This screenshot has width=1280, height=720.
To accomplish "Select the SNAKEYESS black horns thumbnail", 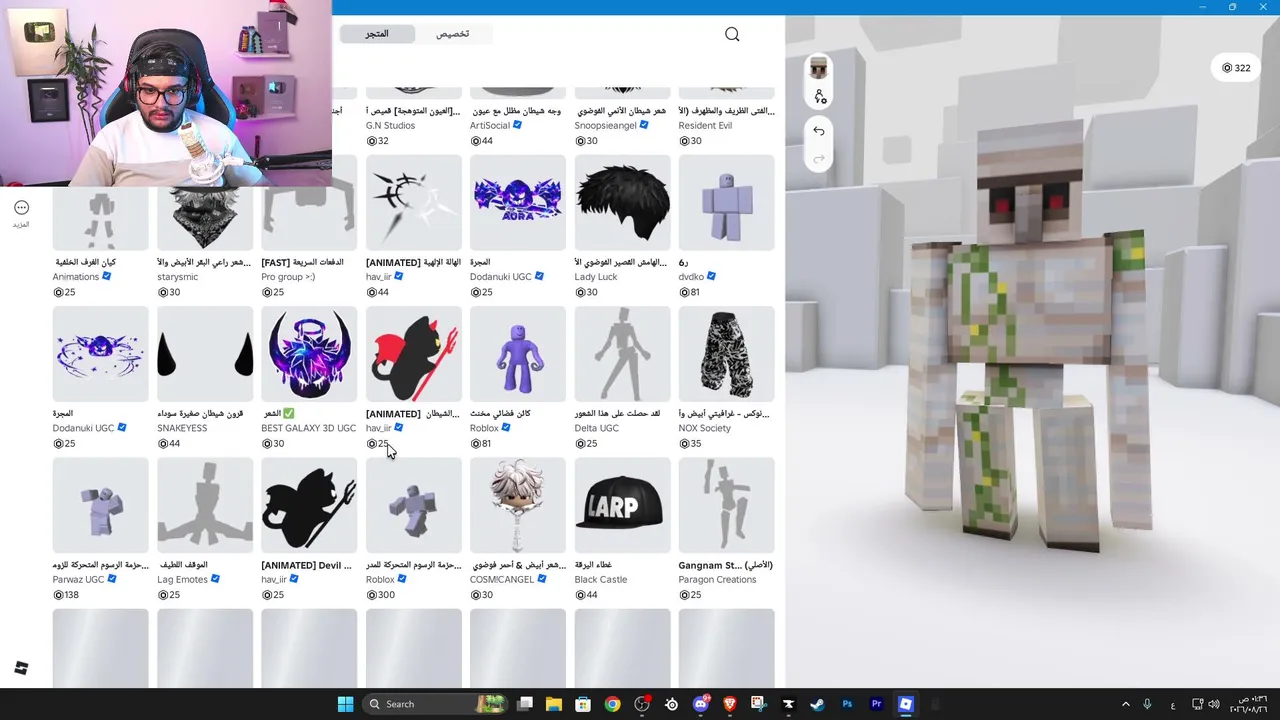I will coord(205,354).
